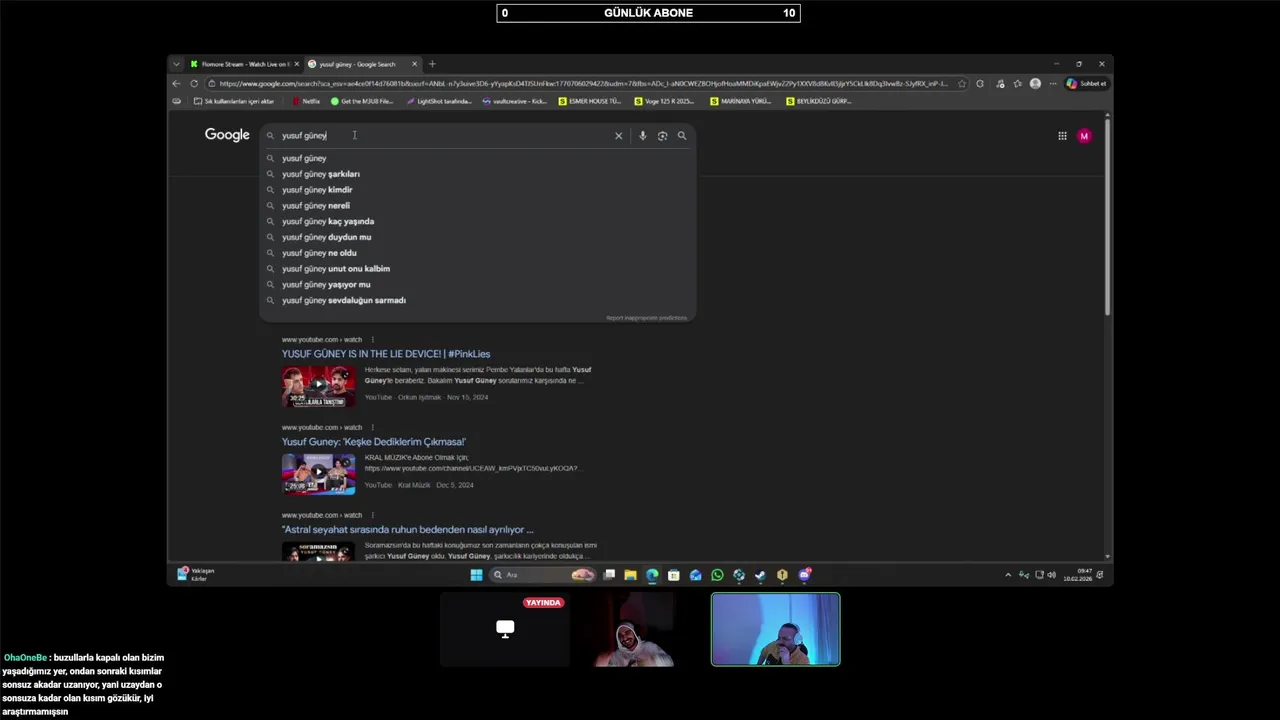Show hidden system tray icons

(x=1008, y=575)
